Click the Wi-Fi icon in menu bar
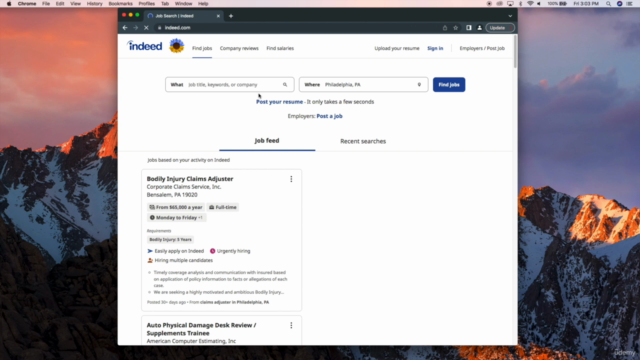 click(x=530, y=4)
